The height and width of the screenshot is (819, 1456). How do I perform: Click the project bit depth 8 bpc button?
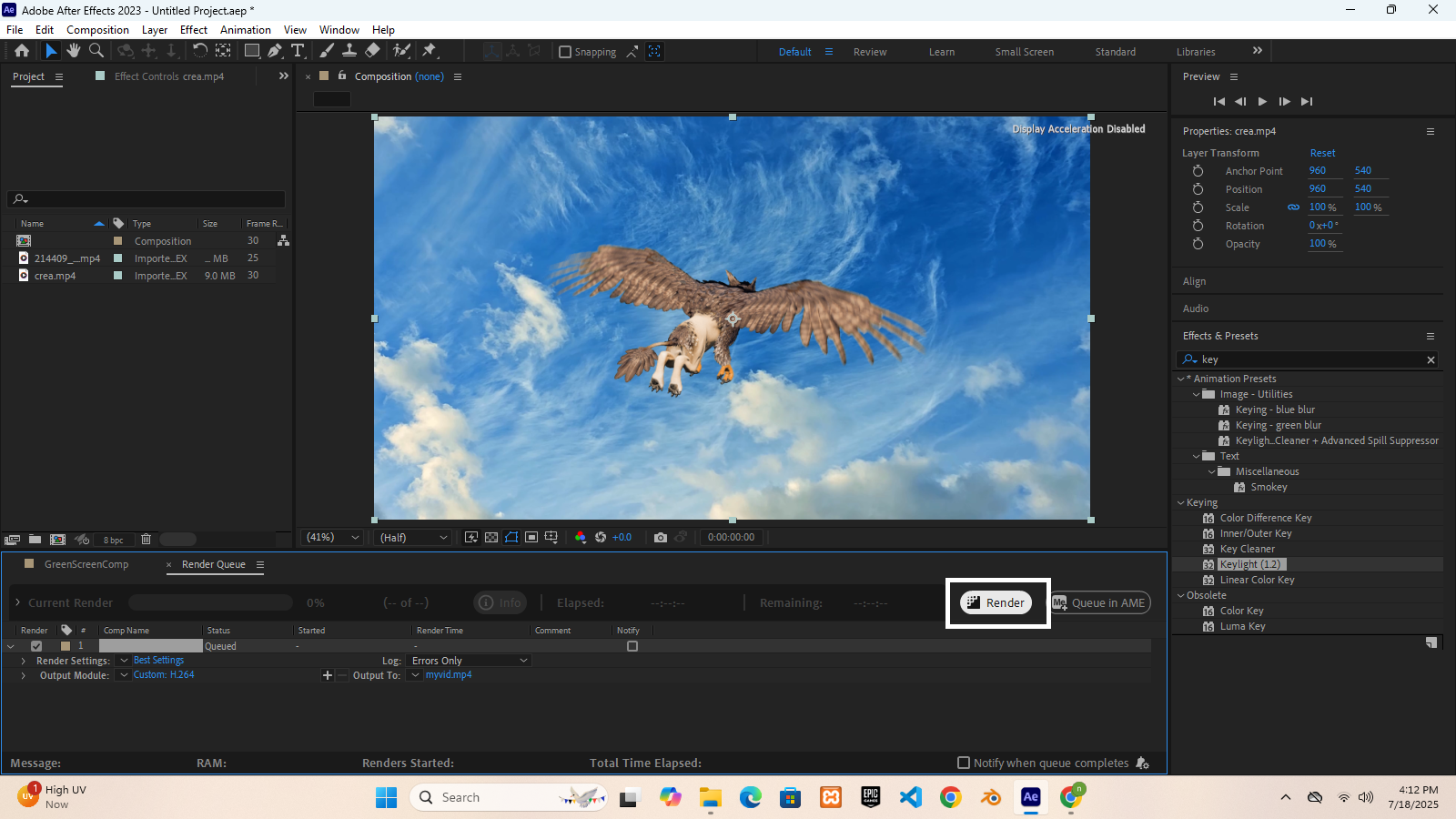point(114,540)
